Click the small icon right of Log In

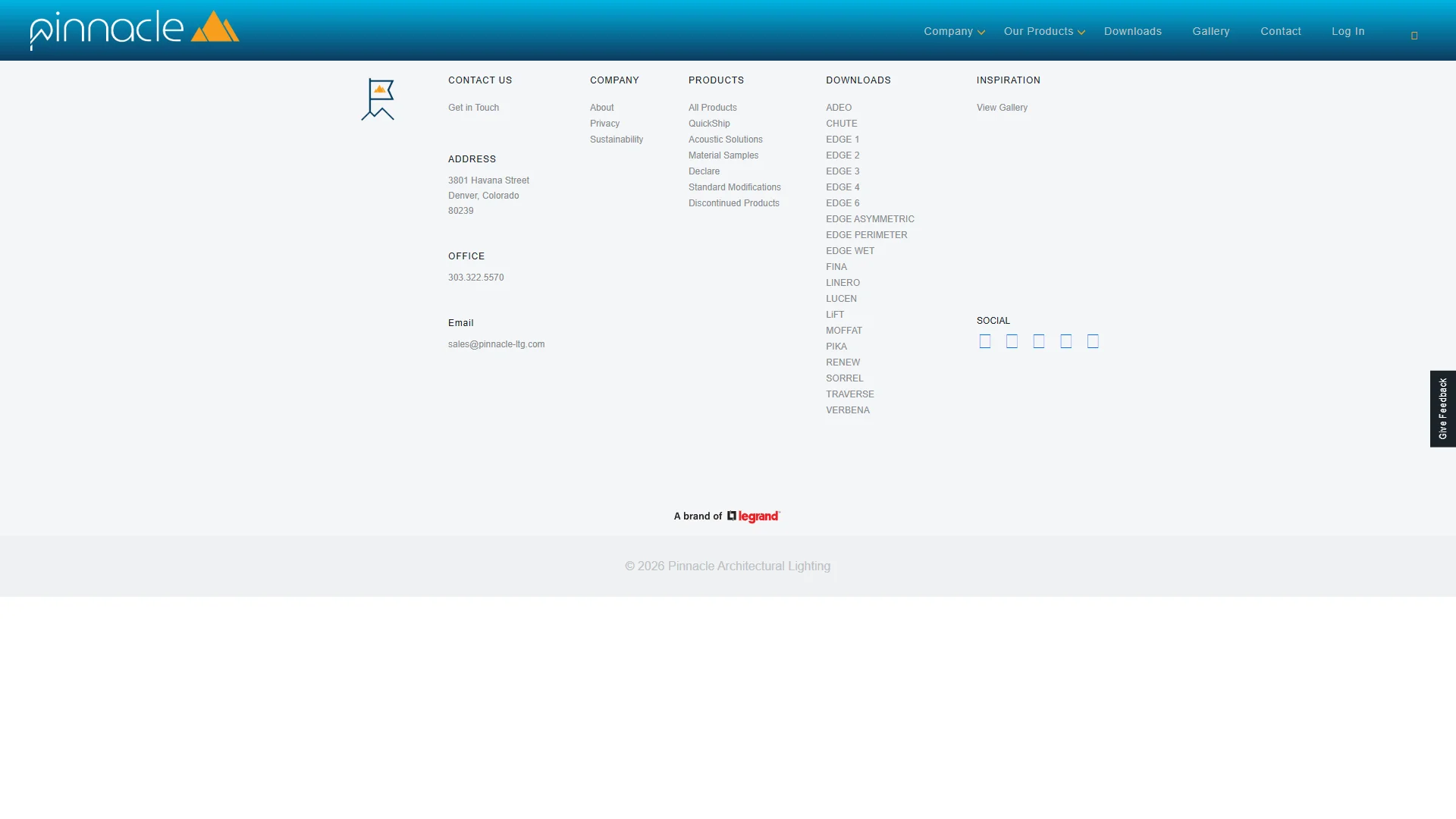point(1414,36)
